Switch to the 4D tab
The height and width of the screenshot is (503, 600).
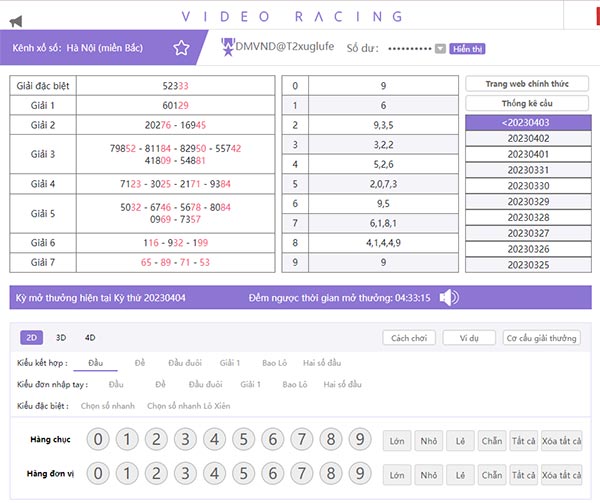[89, 338]
